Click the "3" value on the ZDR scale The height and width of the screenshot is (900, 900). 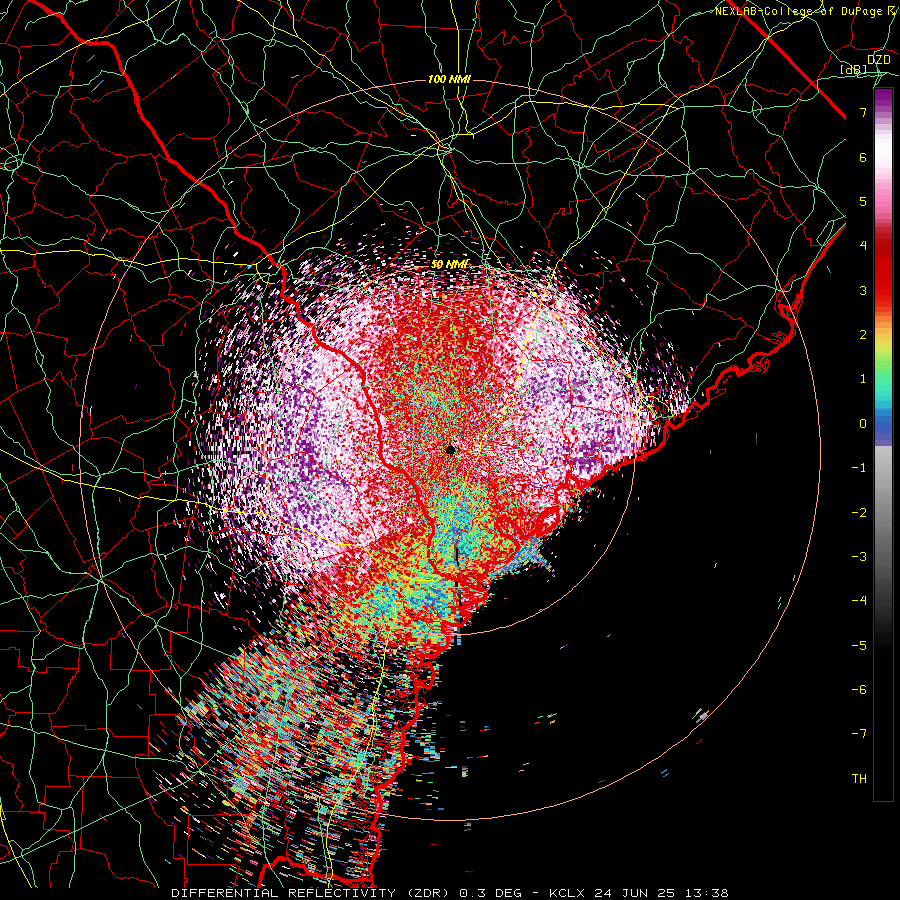tap(863, 290)
